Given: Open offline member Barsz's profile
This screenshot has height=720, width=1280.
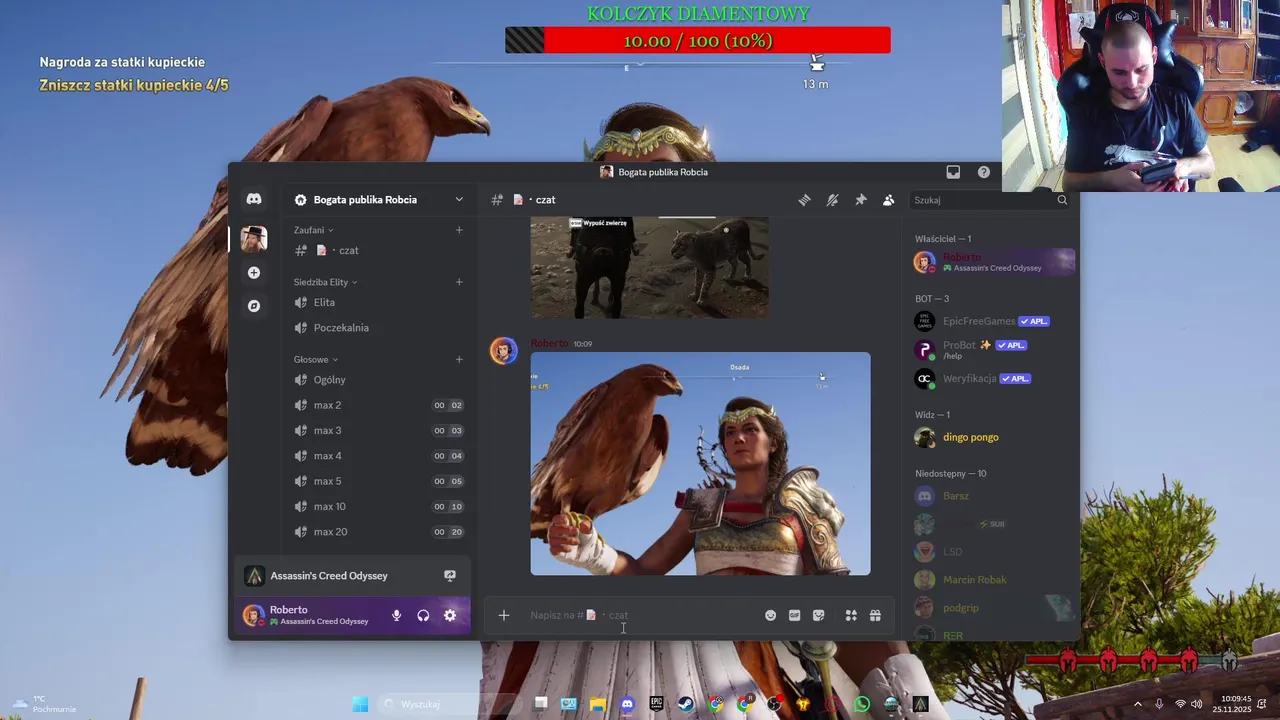Looking at the screenshot, I should click(x=993, y=496).
